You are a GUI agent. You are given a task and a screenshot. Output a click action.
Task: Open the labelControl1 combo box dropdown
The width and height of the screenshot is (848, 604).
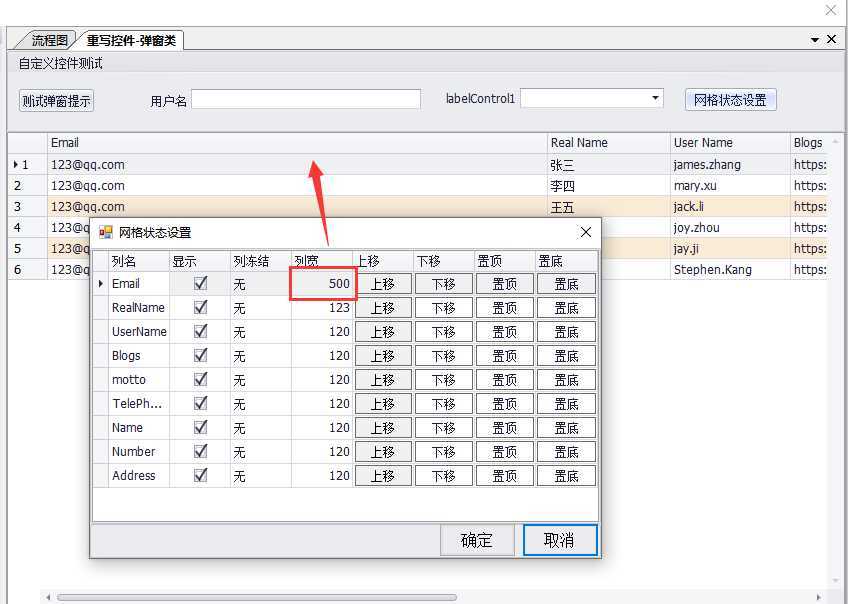655,98
